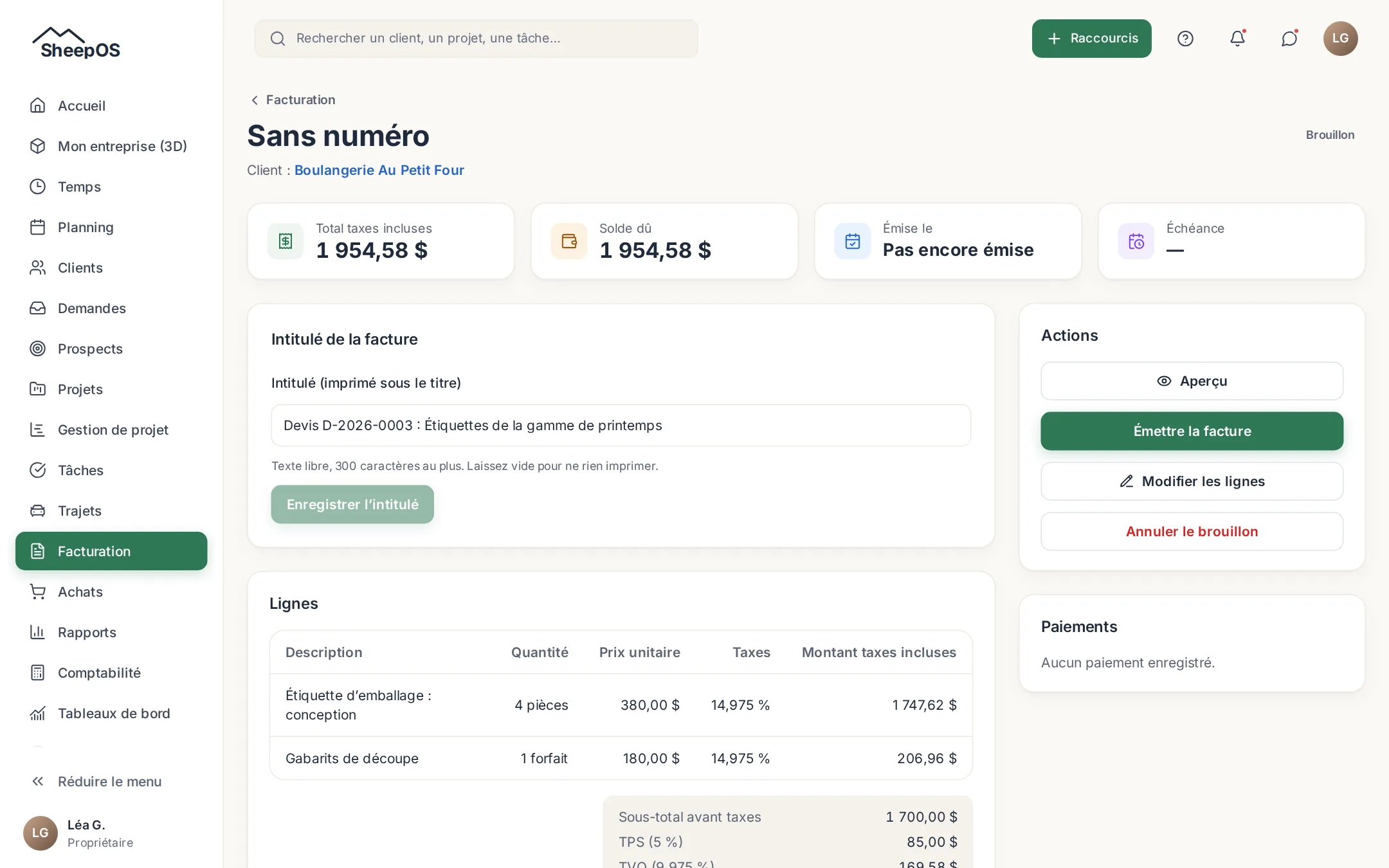Click the SheepOS logo
The width and height of the screenshot is (1389, 868).
(77, 43)
